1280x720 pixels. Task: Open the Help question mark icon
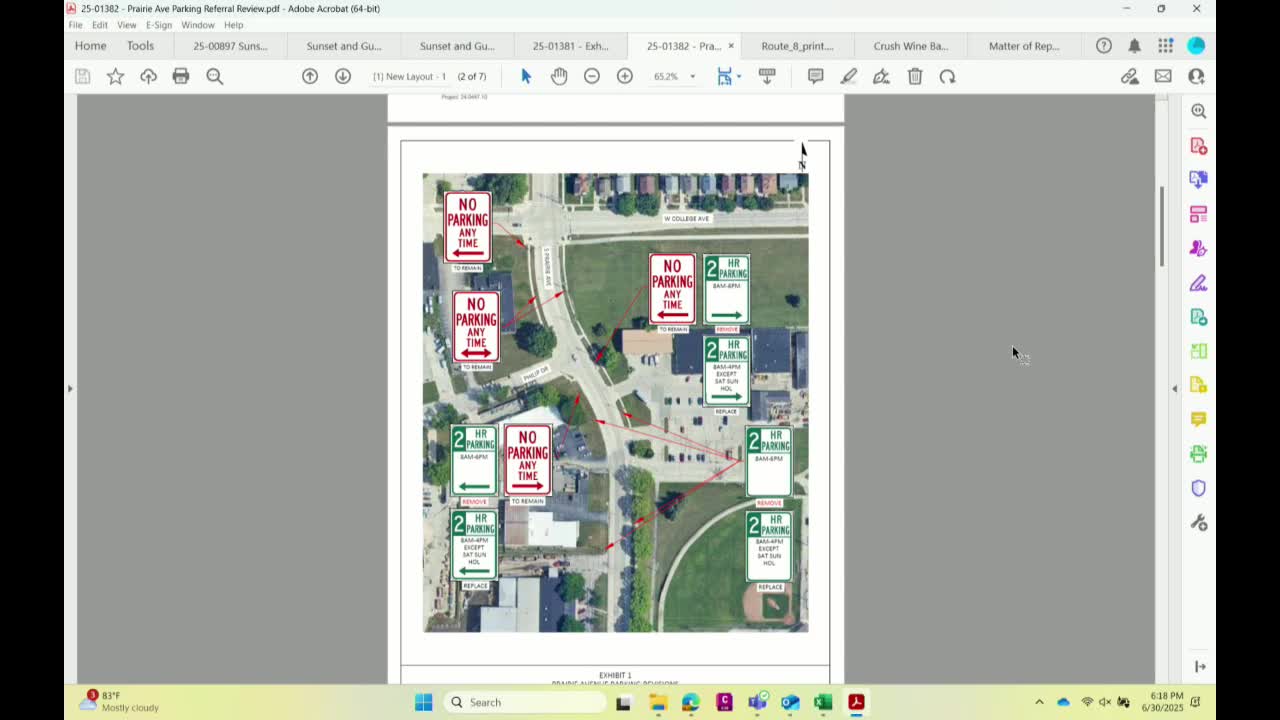[x=1104, y=46]
